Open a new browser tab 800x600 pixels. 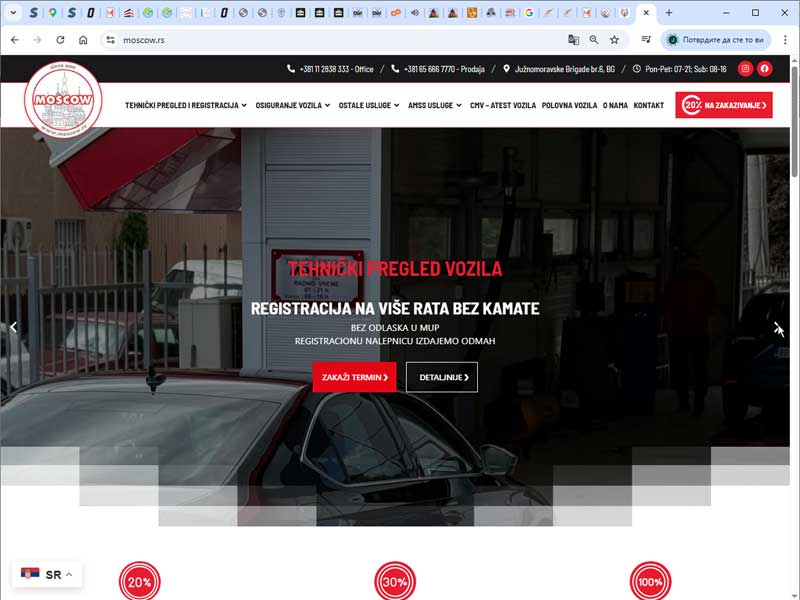[x=669, y=13]
